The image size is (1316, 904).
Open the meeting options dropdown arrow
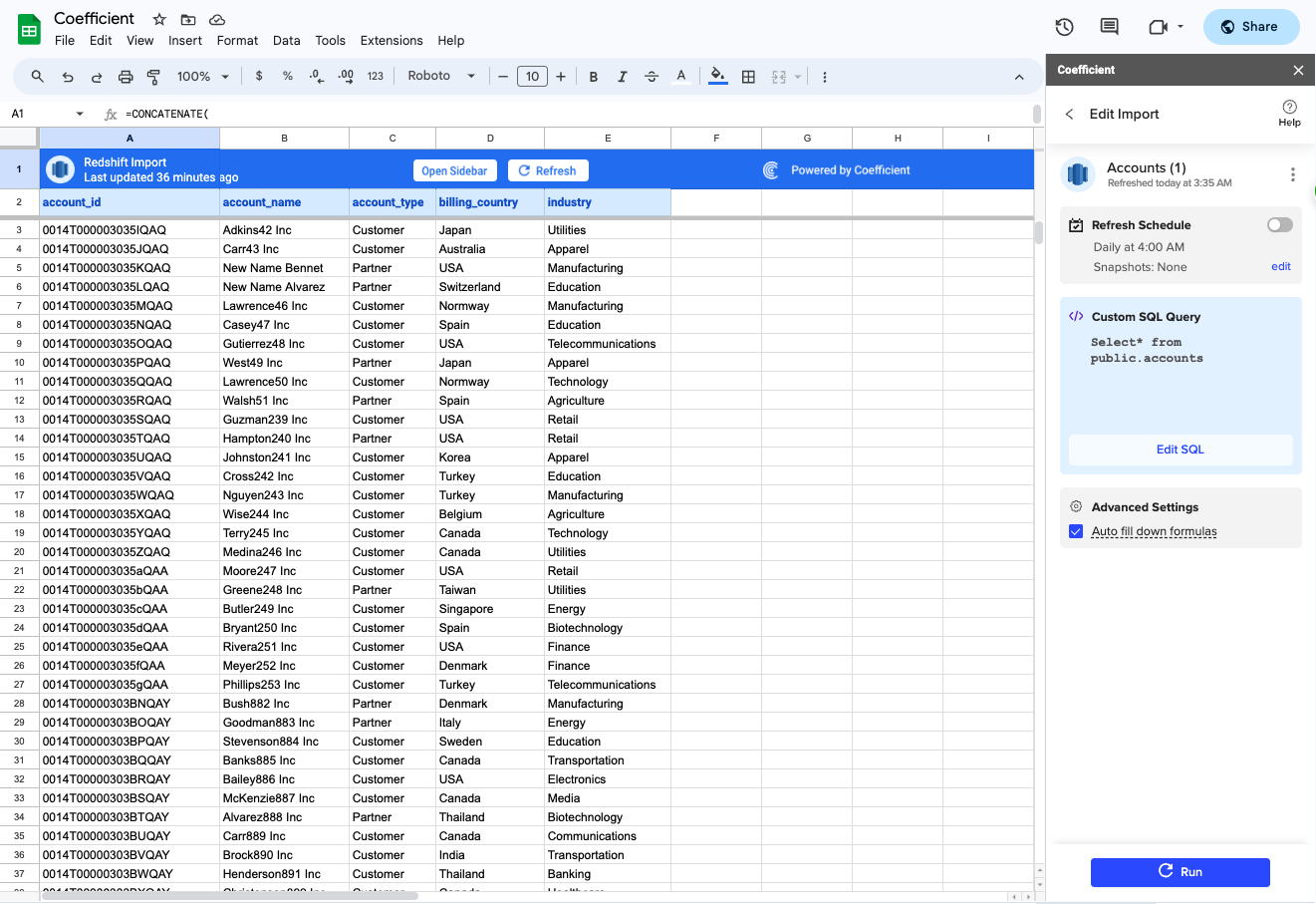1181,27
